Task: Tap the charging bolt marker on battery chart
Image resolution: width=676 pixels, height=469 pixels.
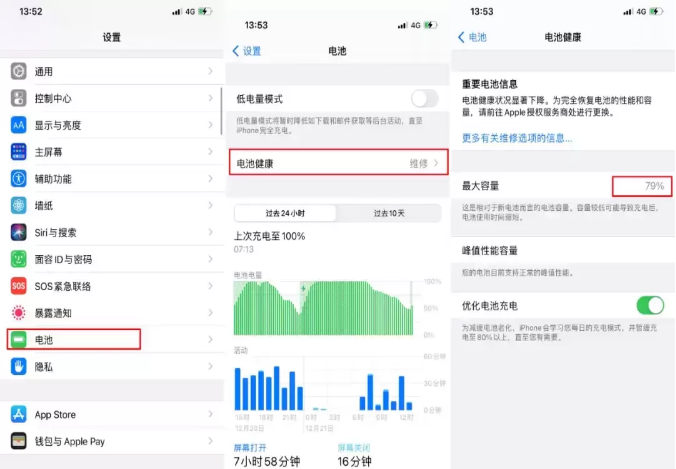Action: click(303, 288)
